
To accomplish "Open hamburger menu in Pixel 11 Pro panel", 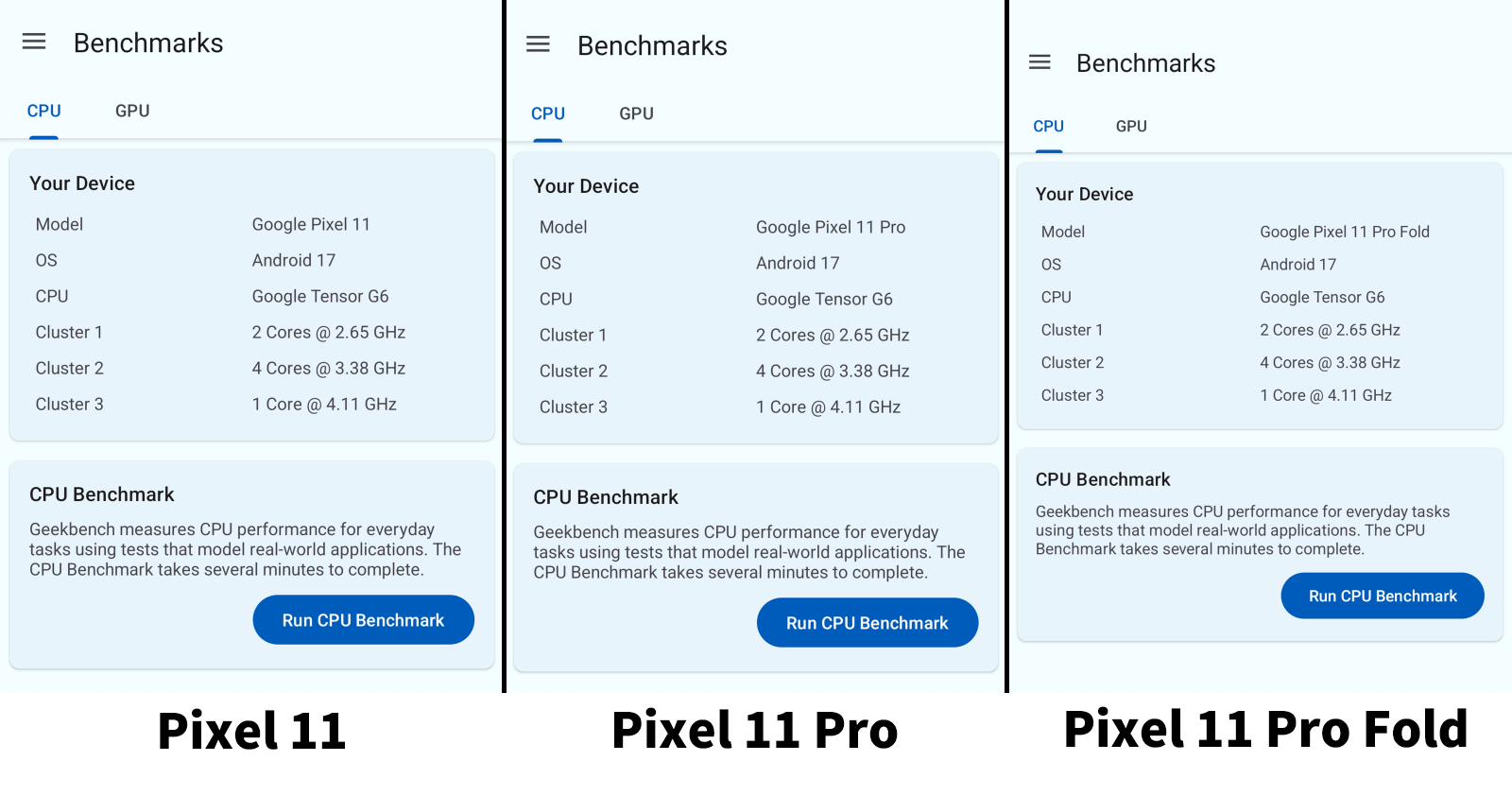I will pyautogui.click(x=538, y=44).
